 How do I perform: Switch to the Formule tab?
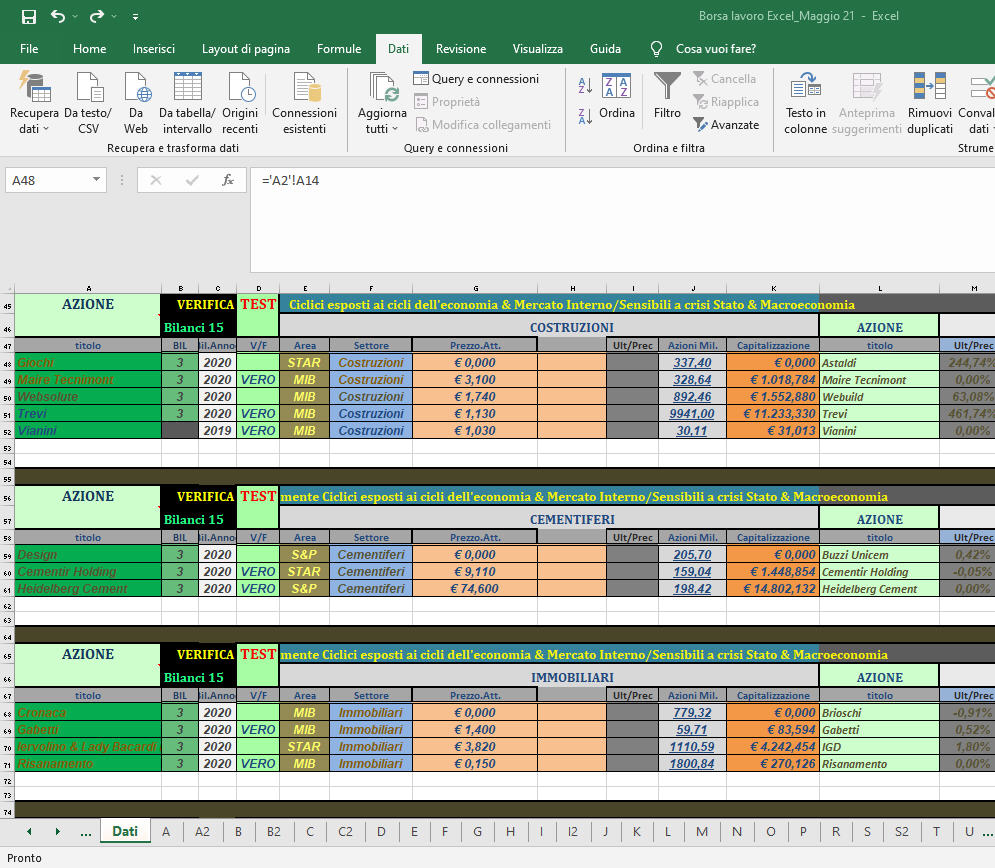339,49
